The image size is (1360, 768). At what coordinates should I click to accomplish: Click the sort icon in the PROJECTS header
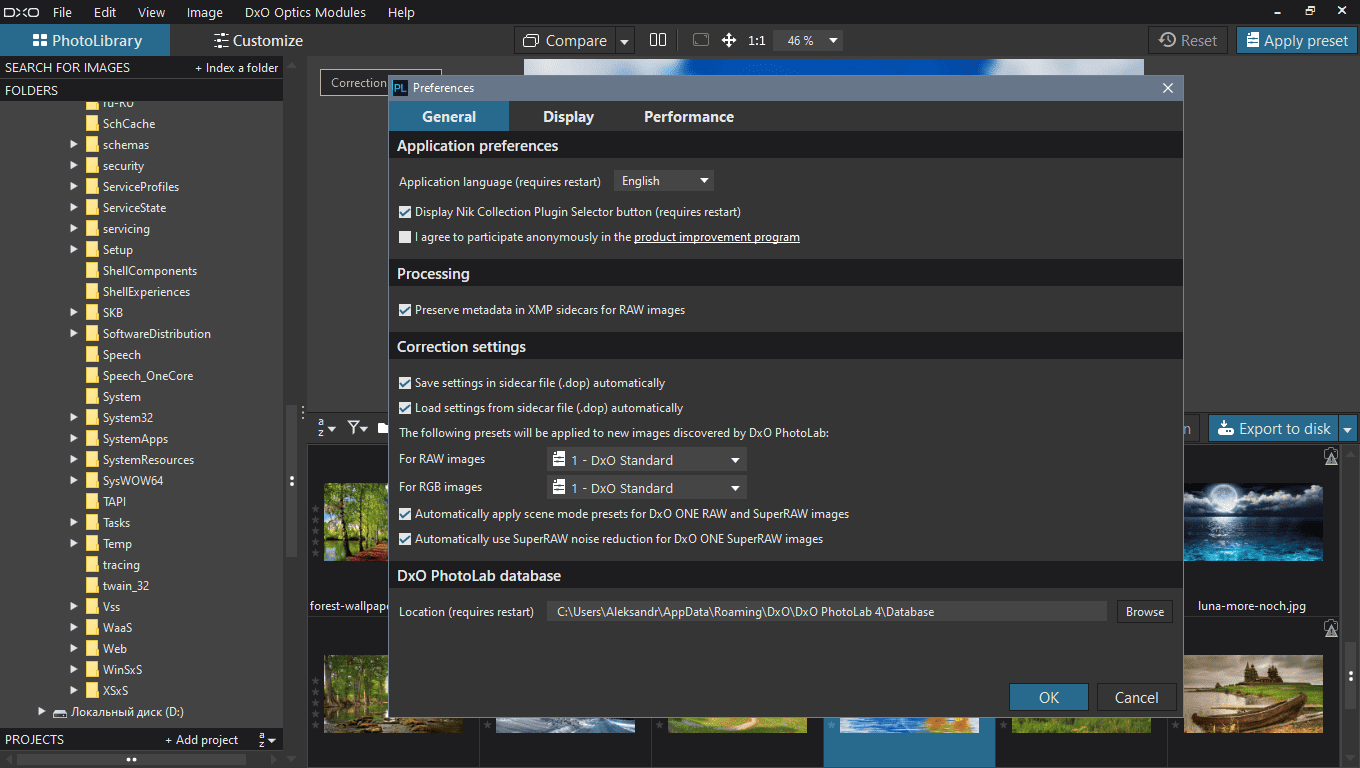(266, 740)
